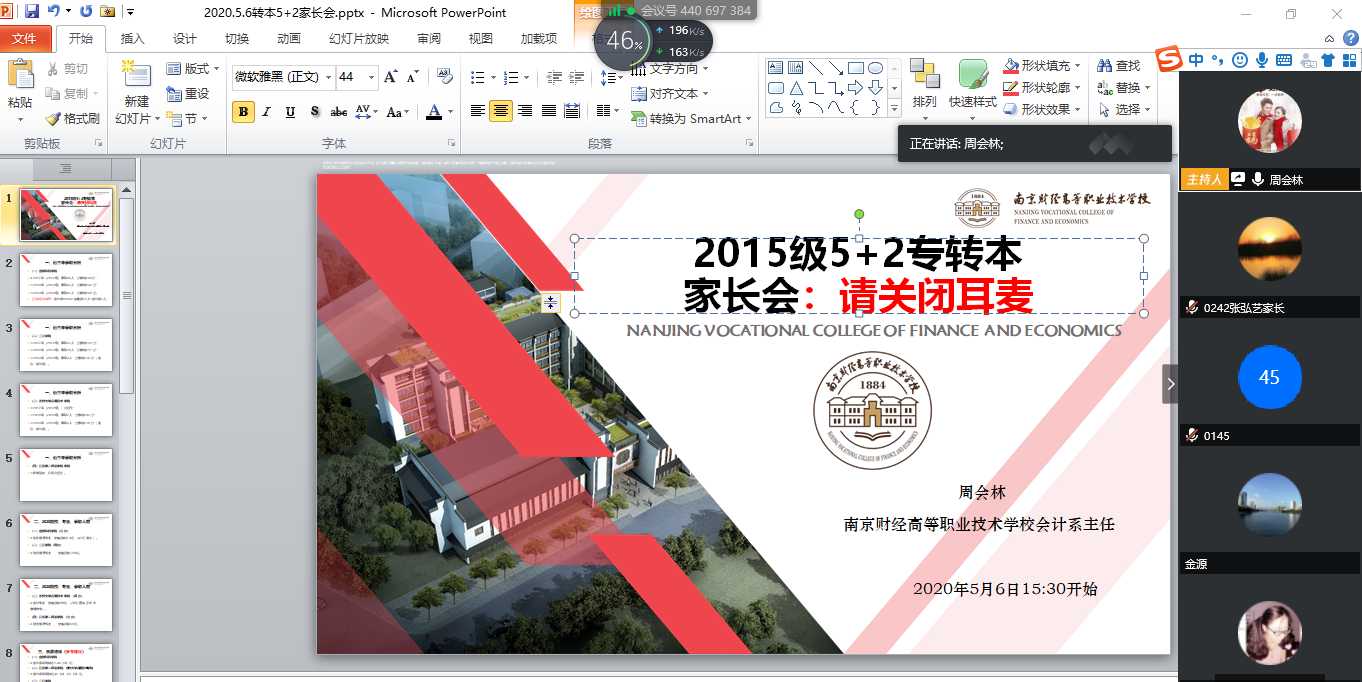Switch to the 幻灯片放映 ribbon tab

click(x=359, y=39)
